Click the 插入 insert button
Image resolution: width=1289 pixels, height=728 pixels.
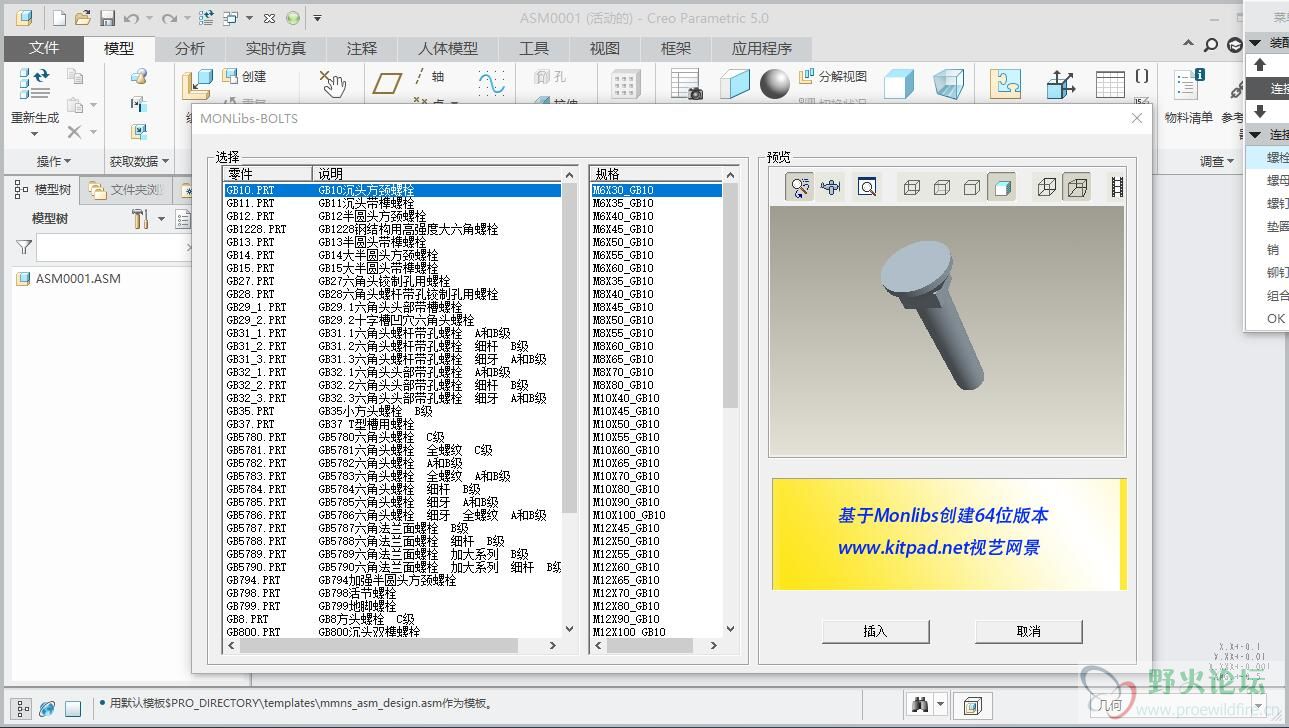[x=875, y=631]
